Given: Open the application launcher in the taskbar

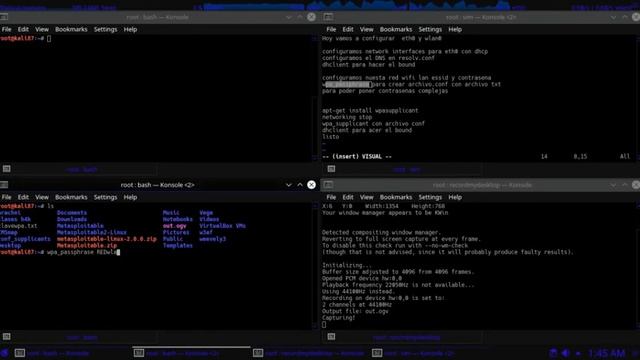Looking at the screenshot, I should click(4, 353).
